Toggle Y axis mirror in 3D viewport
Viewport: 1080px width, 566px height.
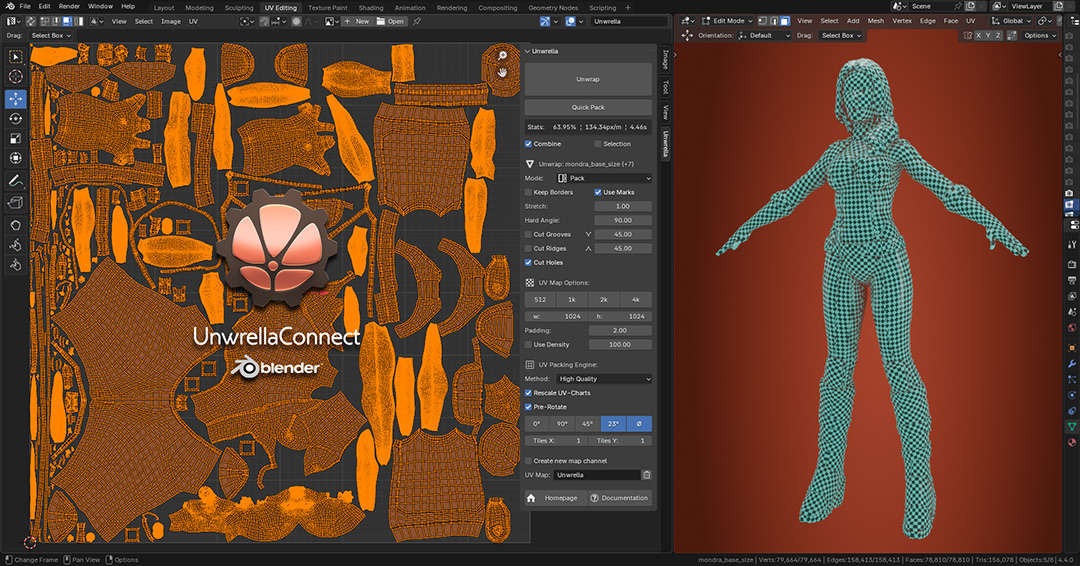click(x=988, y=35)
